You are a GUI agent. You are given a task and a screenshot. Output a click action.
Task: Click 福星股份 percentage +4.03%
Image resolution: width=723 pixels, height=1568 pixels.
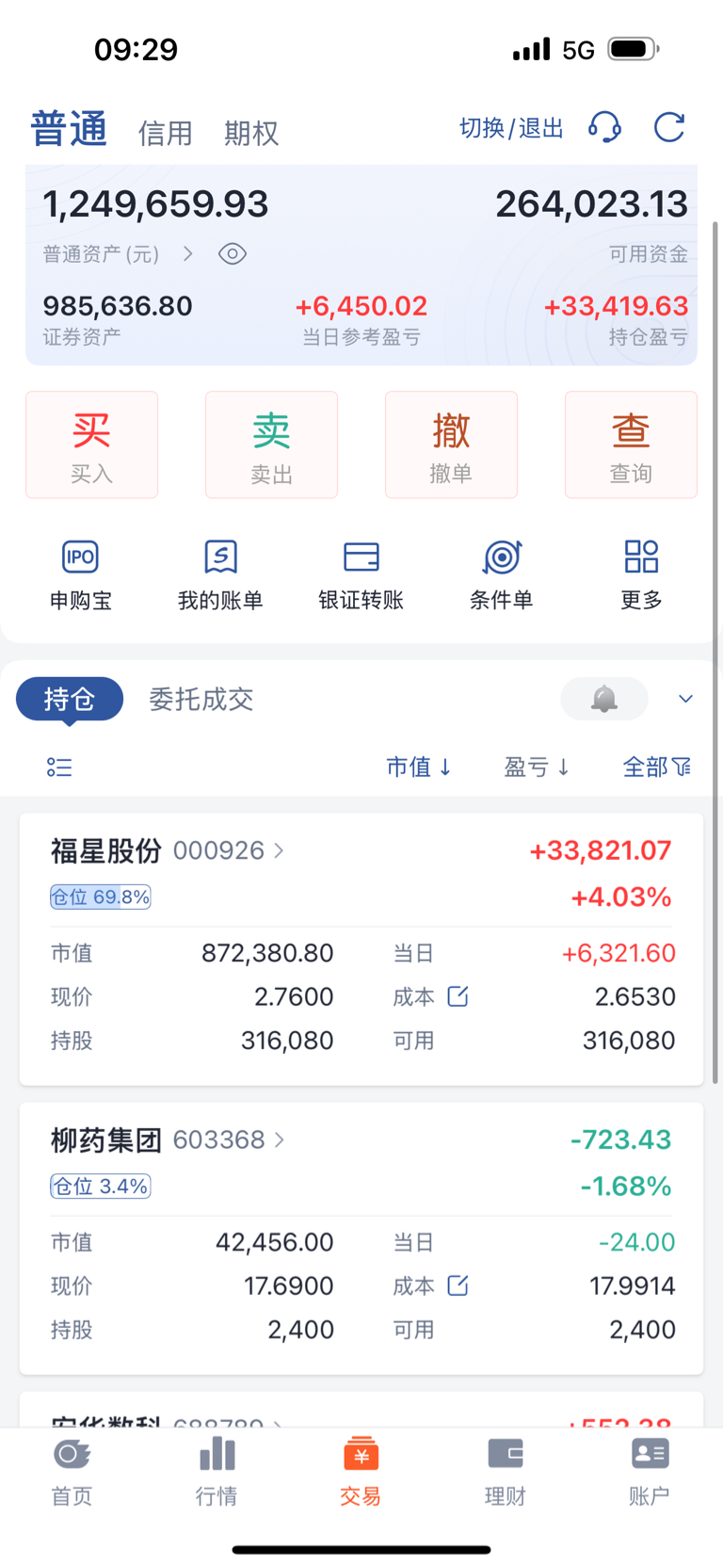click(621, 897)
